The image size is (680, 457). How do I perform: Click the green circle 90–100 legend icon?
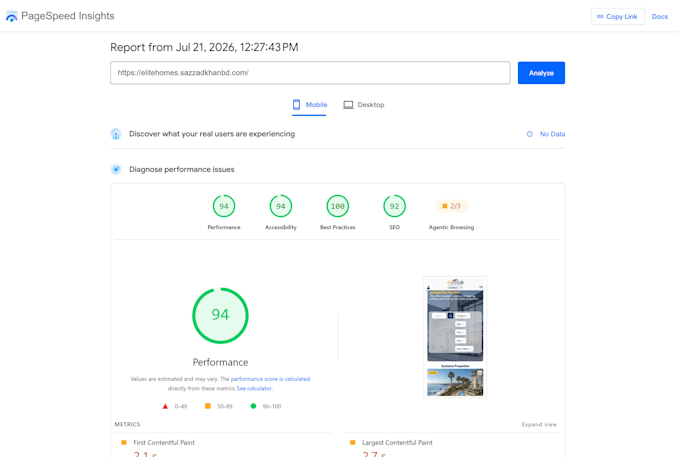pyautogui.click(x=253, y=406)
